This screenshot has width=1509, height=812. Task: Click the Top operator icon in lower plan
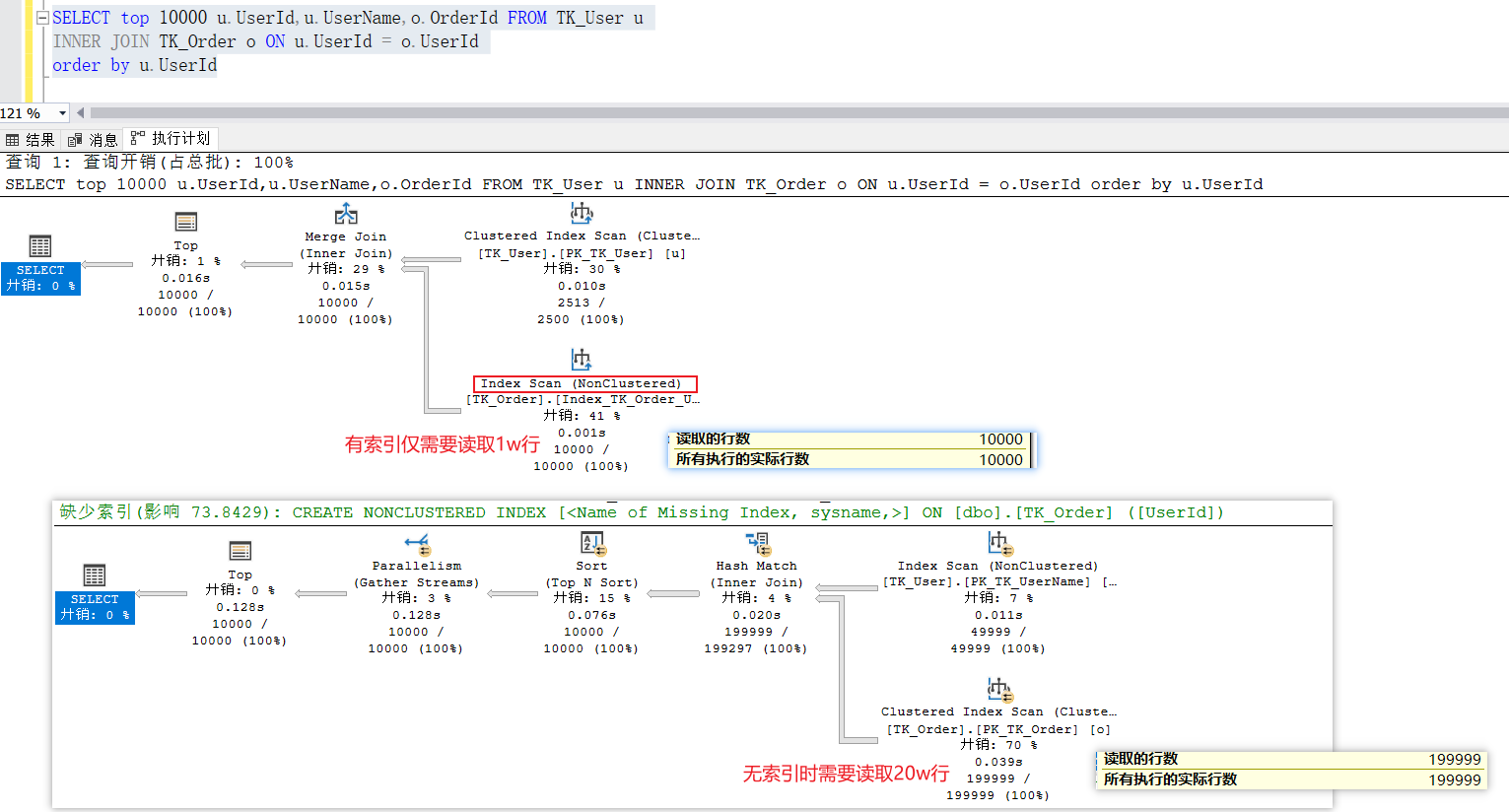(240, 551)
